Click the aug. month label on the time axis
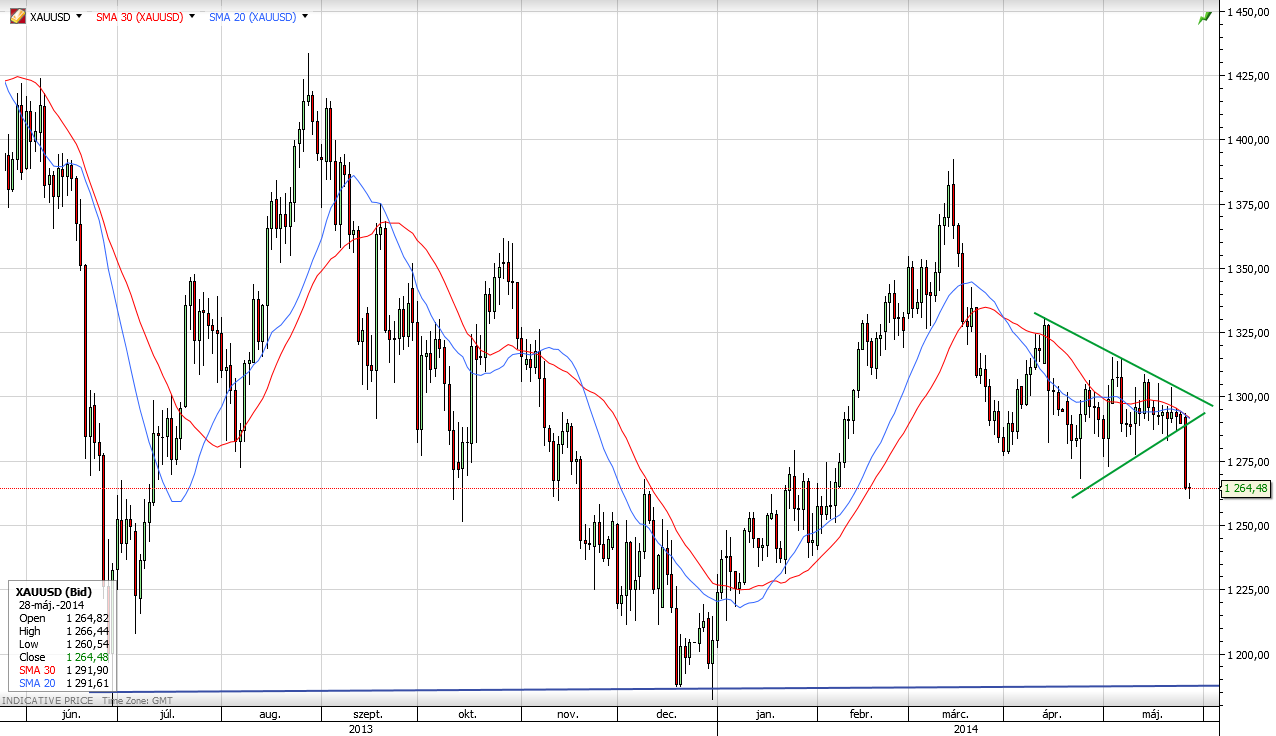The height and width of the screenshot is (736, 1276). [270, 715]
